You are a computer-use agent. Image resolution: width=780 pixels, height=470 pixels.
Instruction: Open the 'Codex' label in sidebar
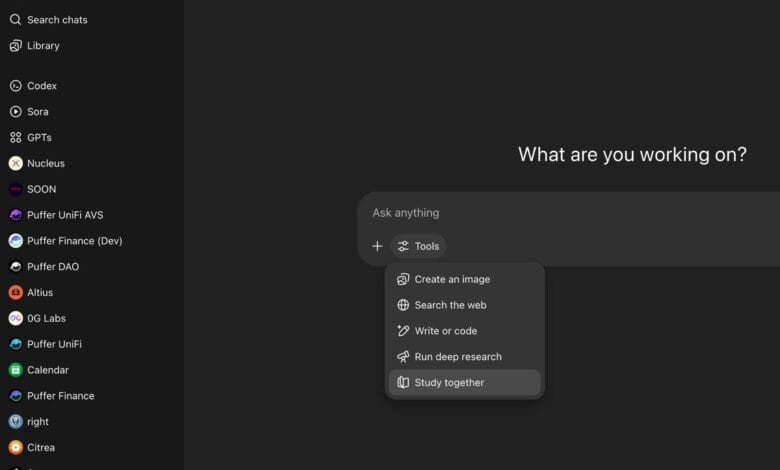point(42,86)
